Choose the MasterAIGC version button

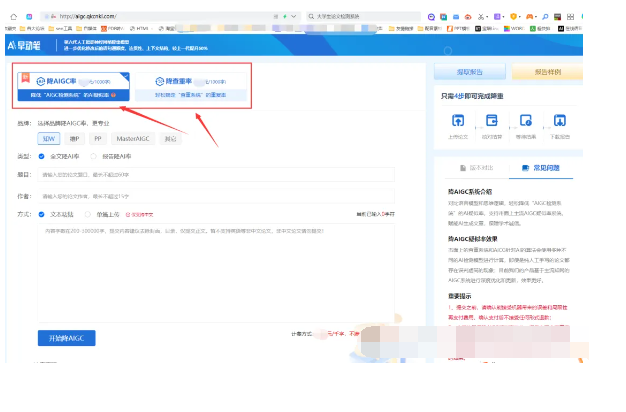(x=133, y=139)
